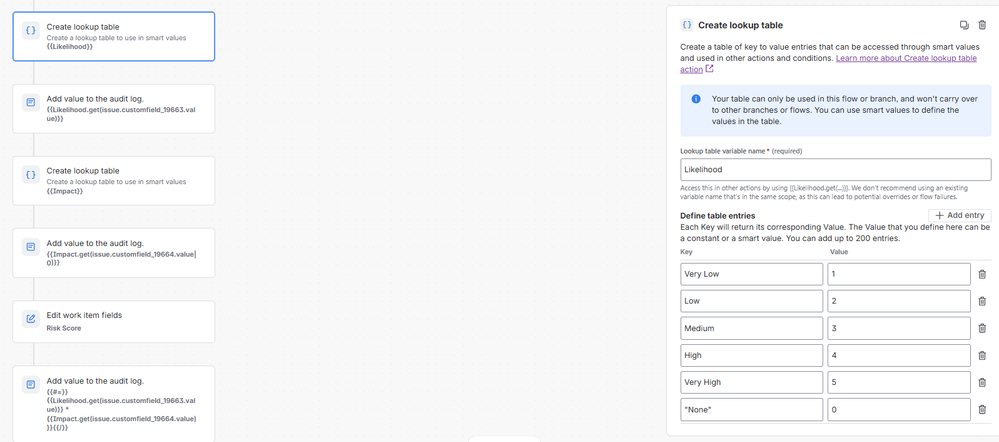This screenshot has height=442, width=999.
Task: Open audit log step for Likelihood.get customfield_19663
Action: coord(114,109)
